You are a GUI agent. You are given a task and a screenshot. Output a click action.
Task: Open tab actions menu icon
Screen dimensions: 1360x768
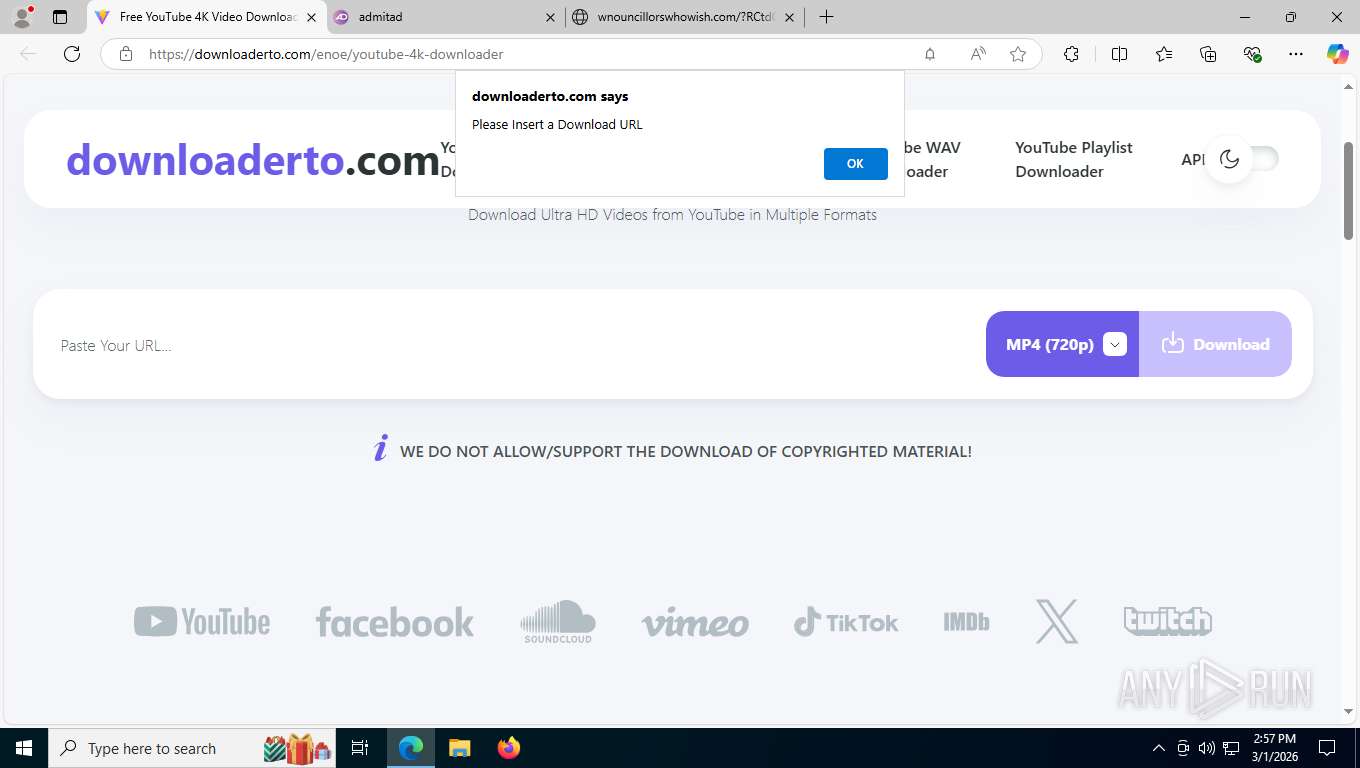(x=60, y=17)
